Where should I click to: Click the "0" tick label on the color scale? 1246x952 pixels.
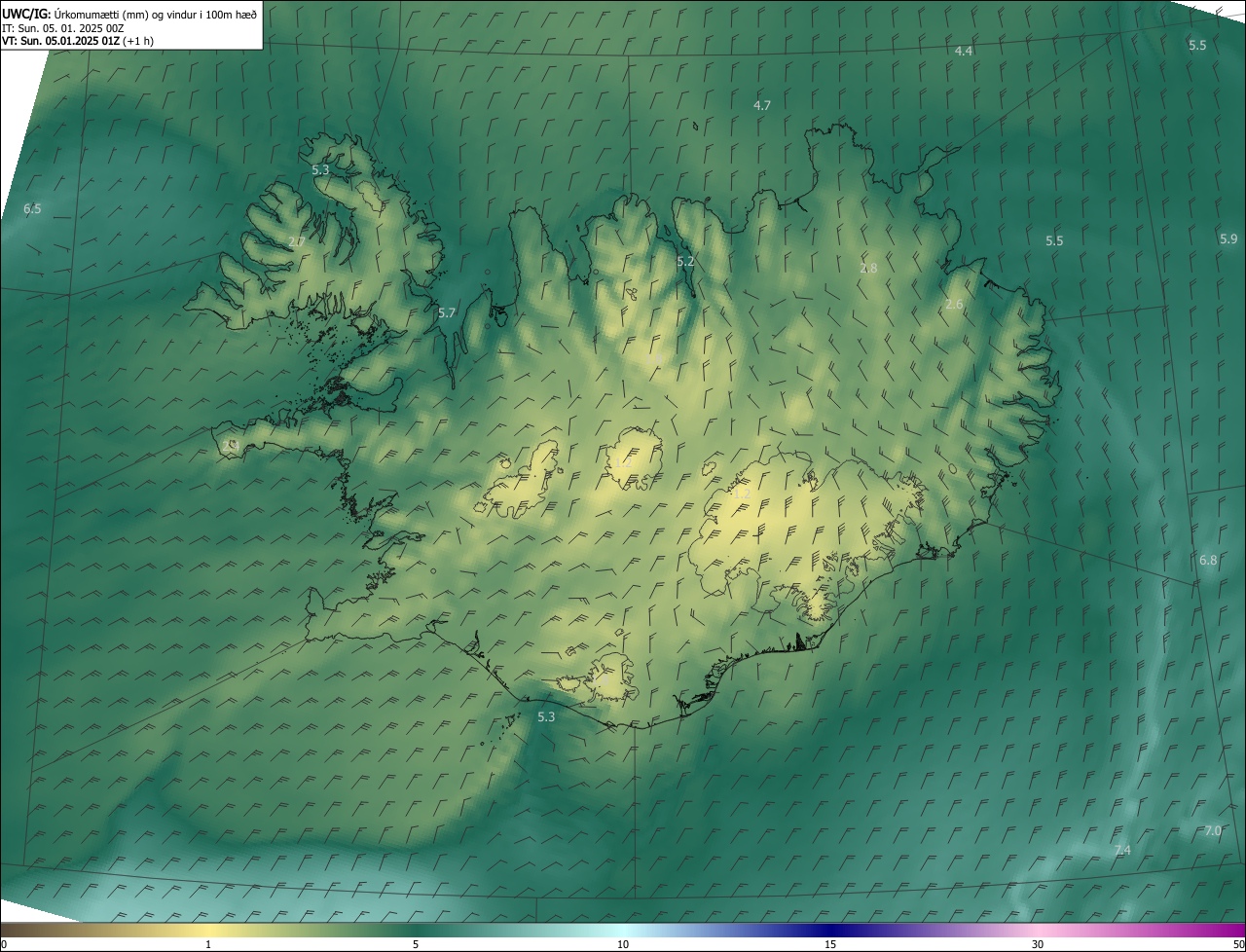tap(4, 945)
